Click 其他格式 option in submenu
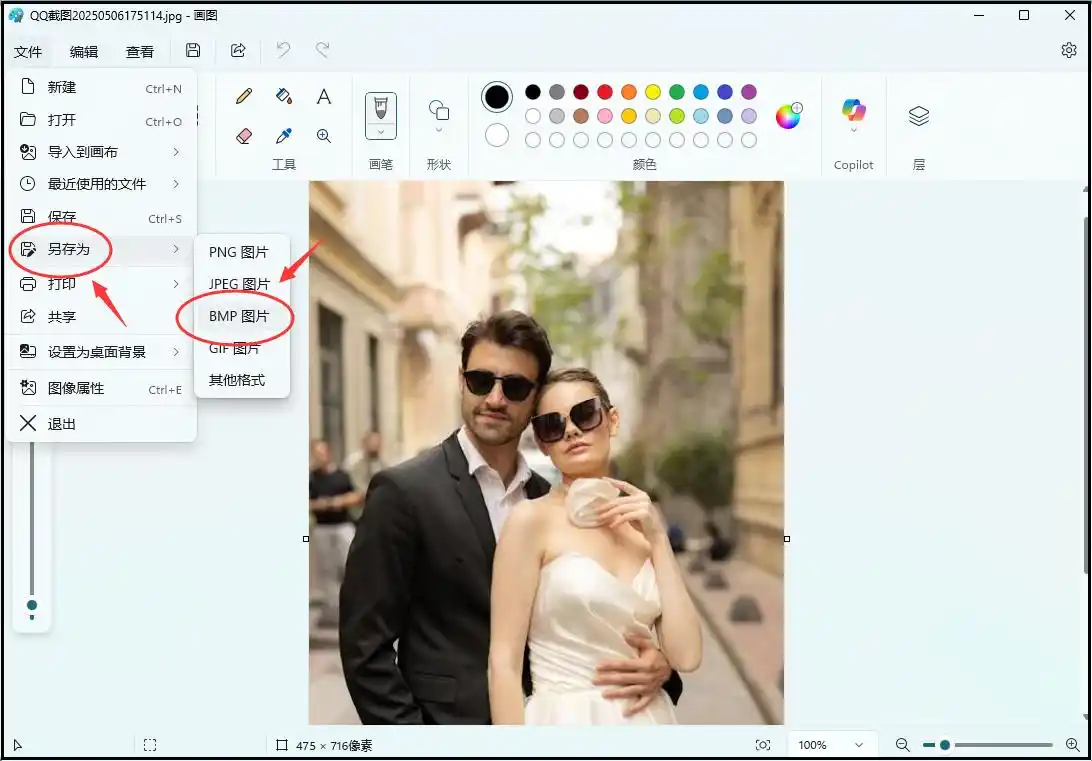 coord(237,380)
